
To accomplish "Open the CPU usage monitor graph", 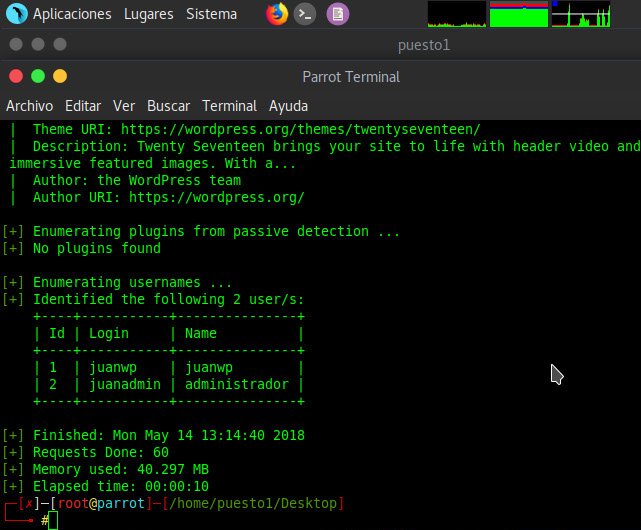I will [x=456, y=14].
